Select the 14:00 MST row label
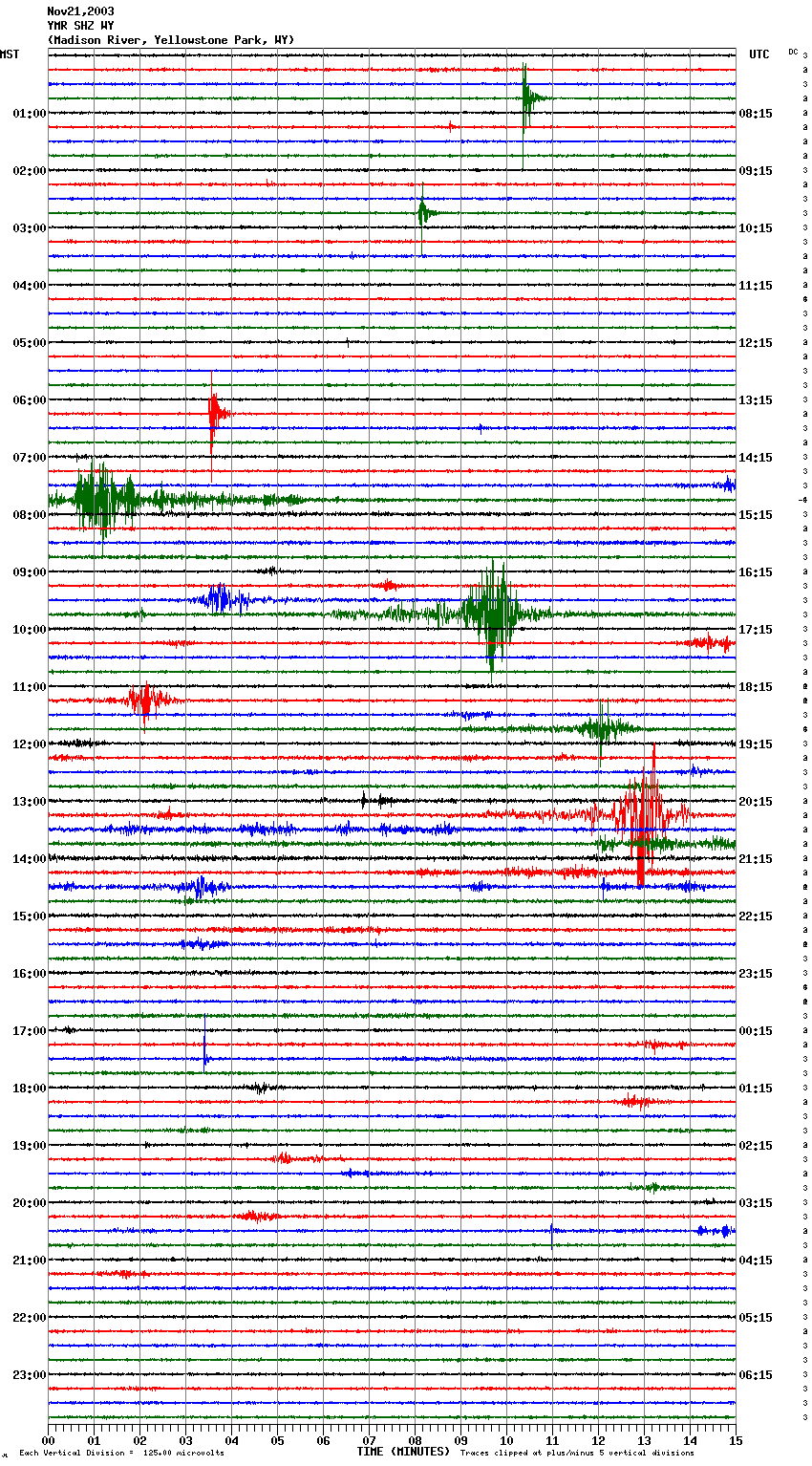812x1466 pixels. pos(30,859)
